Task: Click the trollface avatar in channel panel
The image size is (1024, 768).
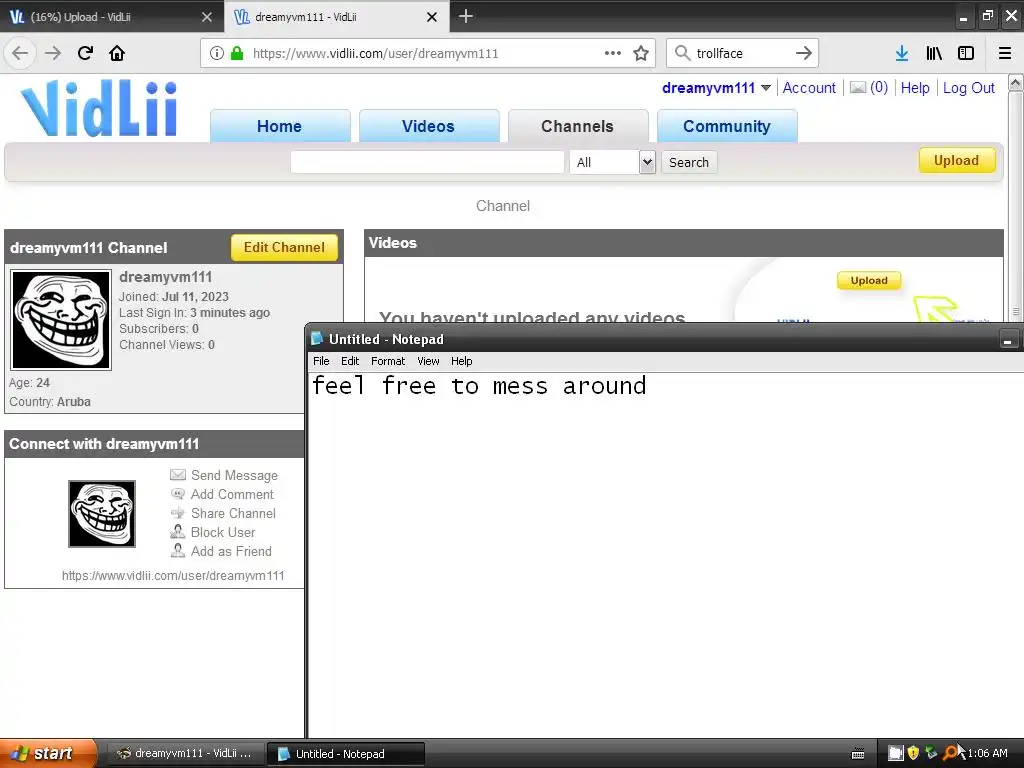Action: pos(61,320)
